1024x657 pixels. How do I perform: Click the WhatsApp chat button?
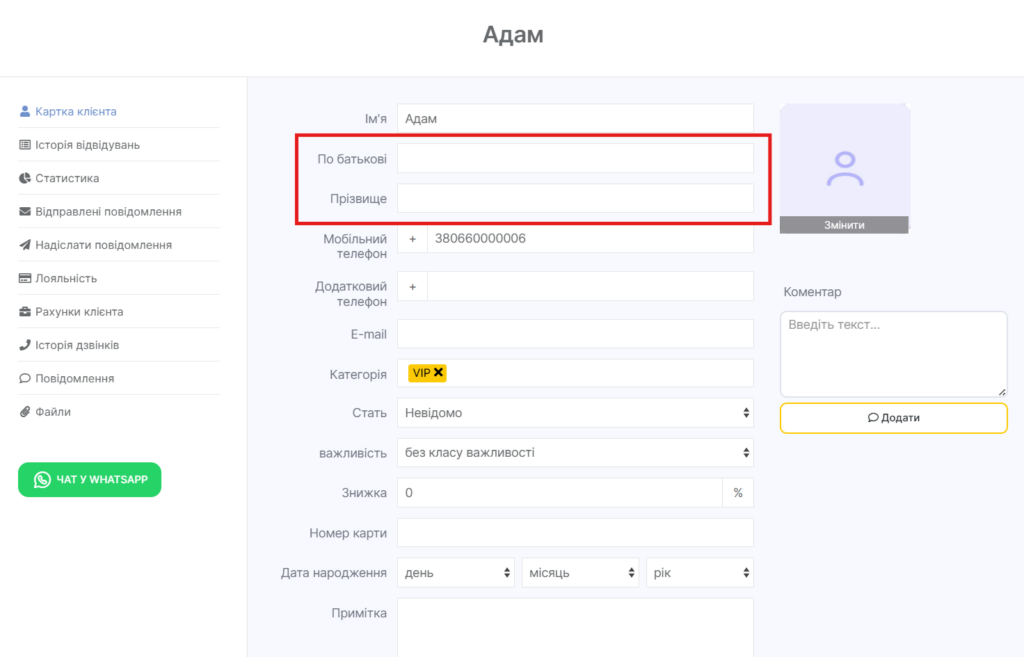click(x=90, y=480)
